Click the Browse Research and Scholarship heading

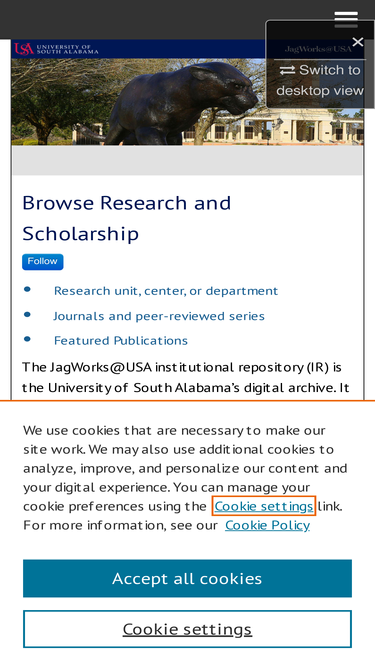click(127, 218)
